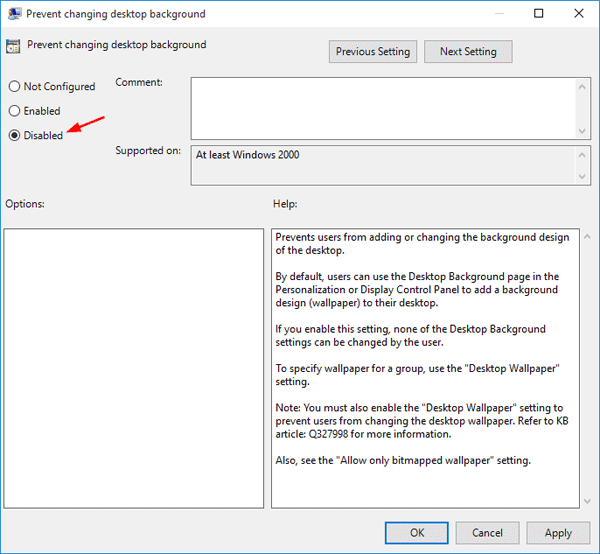Jump to Next Setting
This screenshot has width=600, height=554.
pos(467,52)
